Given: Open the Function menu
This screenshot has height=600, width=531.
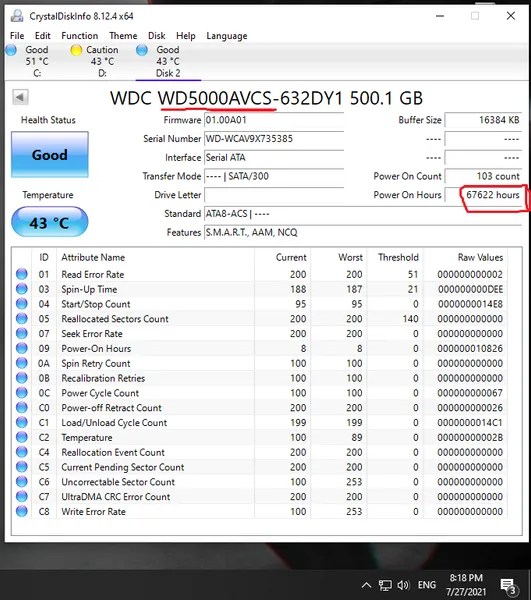Looking at the screenshot, I should point(80,36).
